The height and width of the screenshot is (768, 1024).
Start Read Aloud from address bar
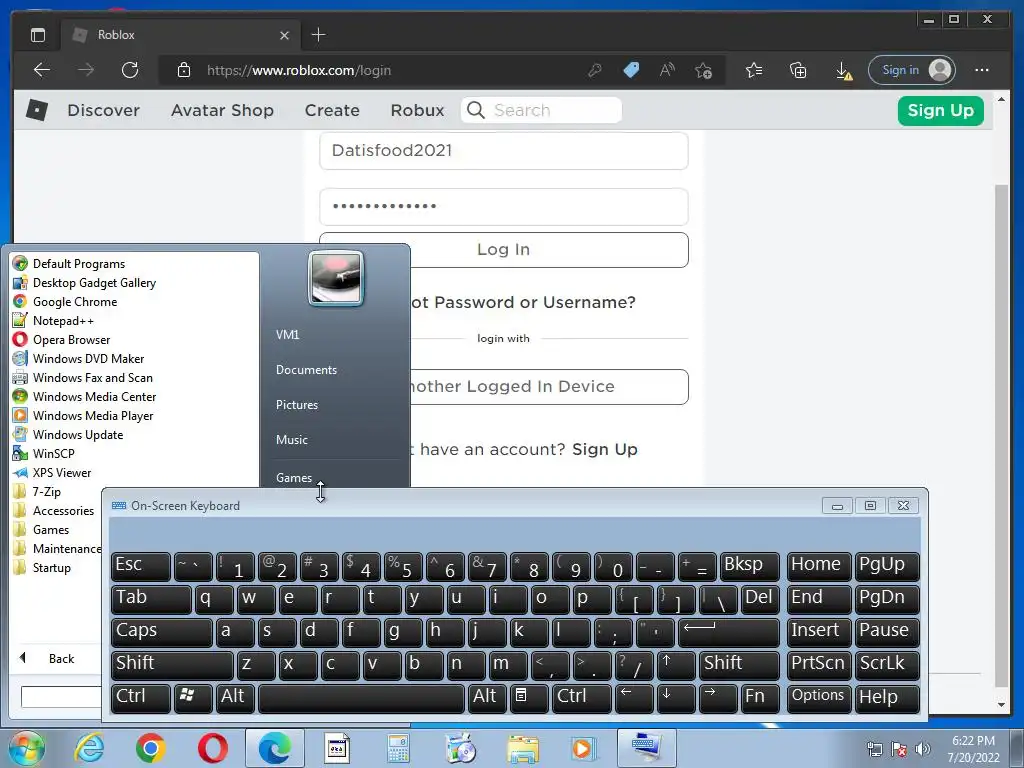tap(667, 70)
